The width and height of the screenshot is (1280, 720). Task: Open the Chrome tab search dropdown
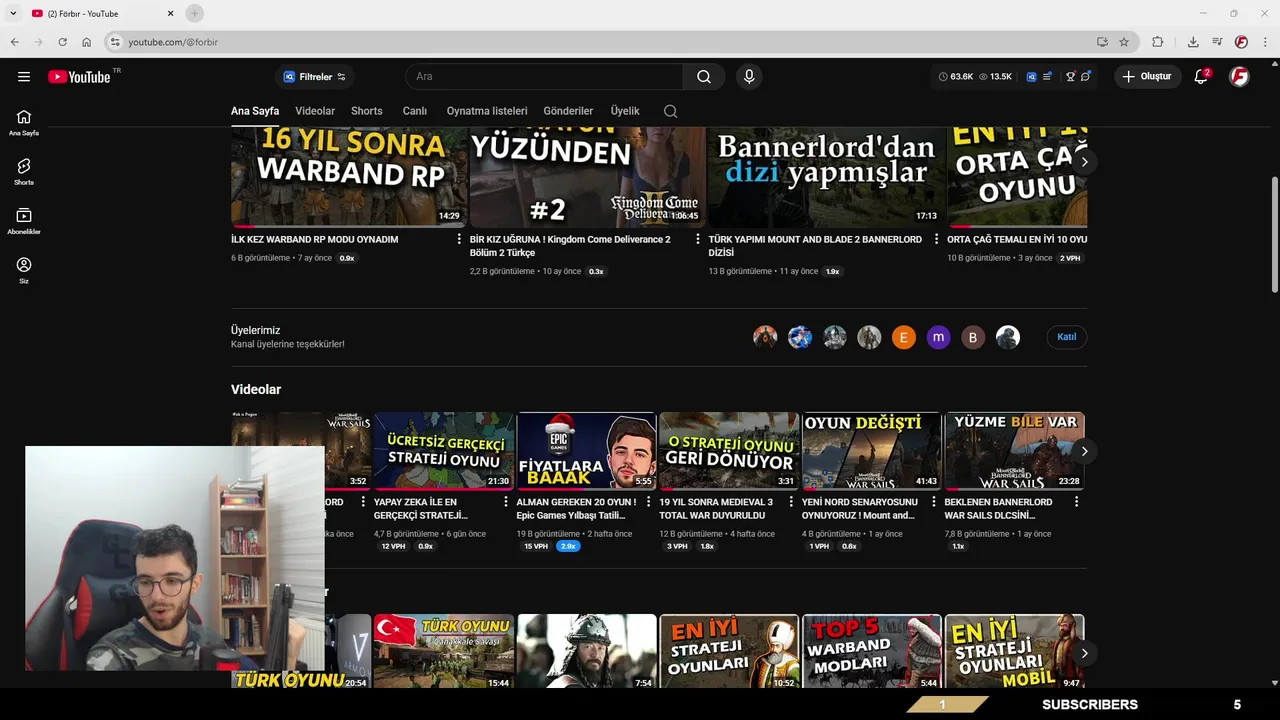13,13
